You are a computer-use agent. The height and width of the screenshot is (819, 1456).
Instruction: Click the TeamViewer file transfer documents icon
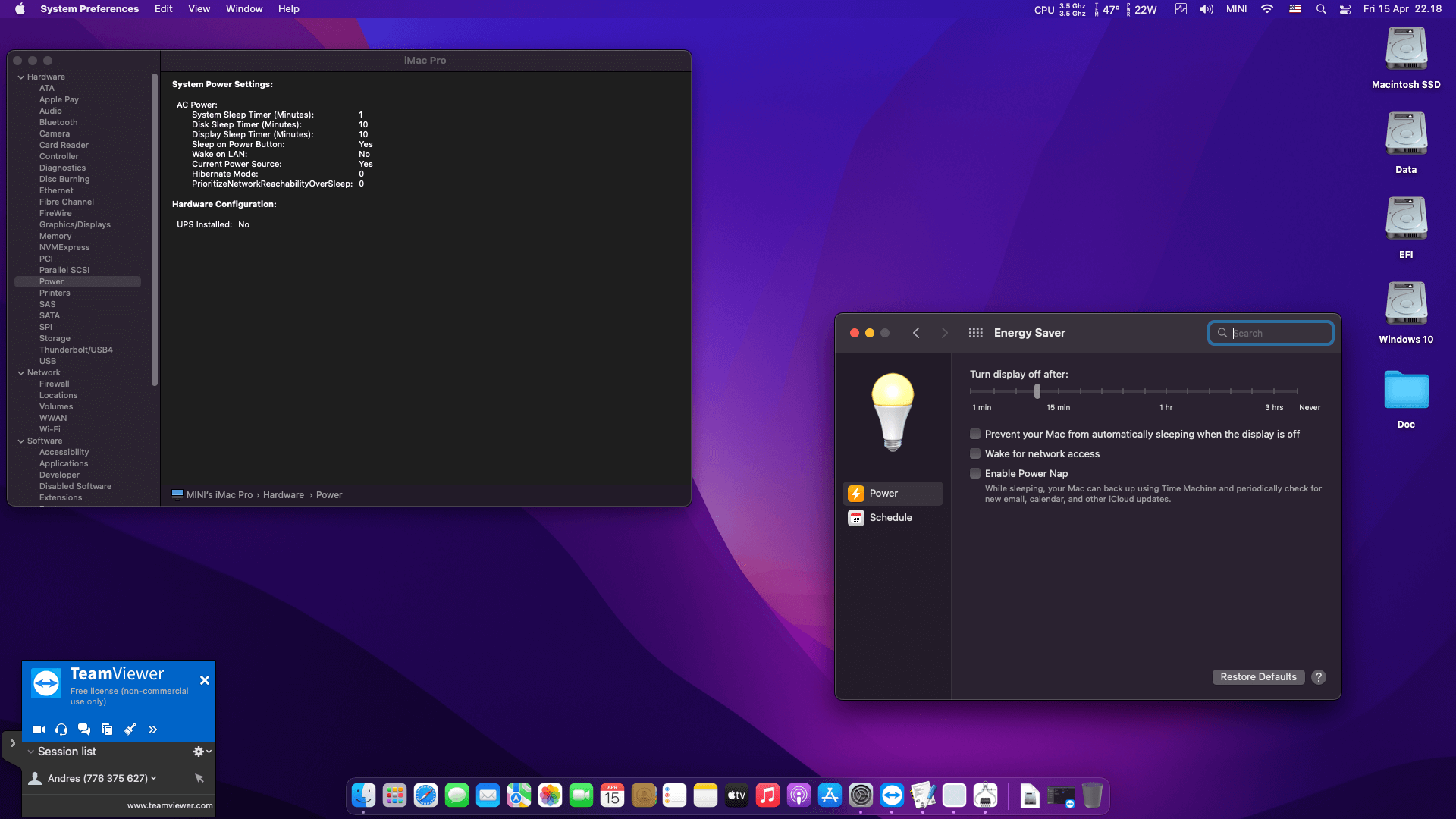107,730
